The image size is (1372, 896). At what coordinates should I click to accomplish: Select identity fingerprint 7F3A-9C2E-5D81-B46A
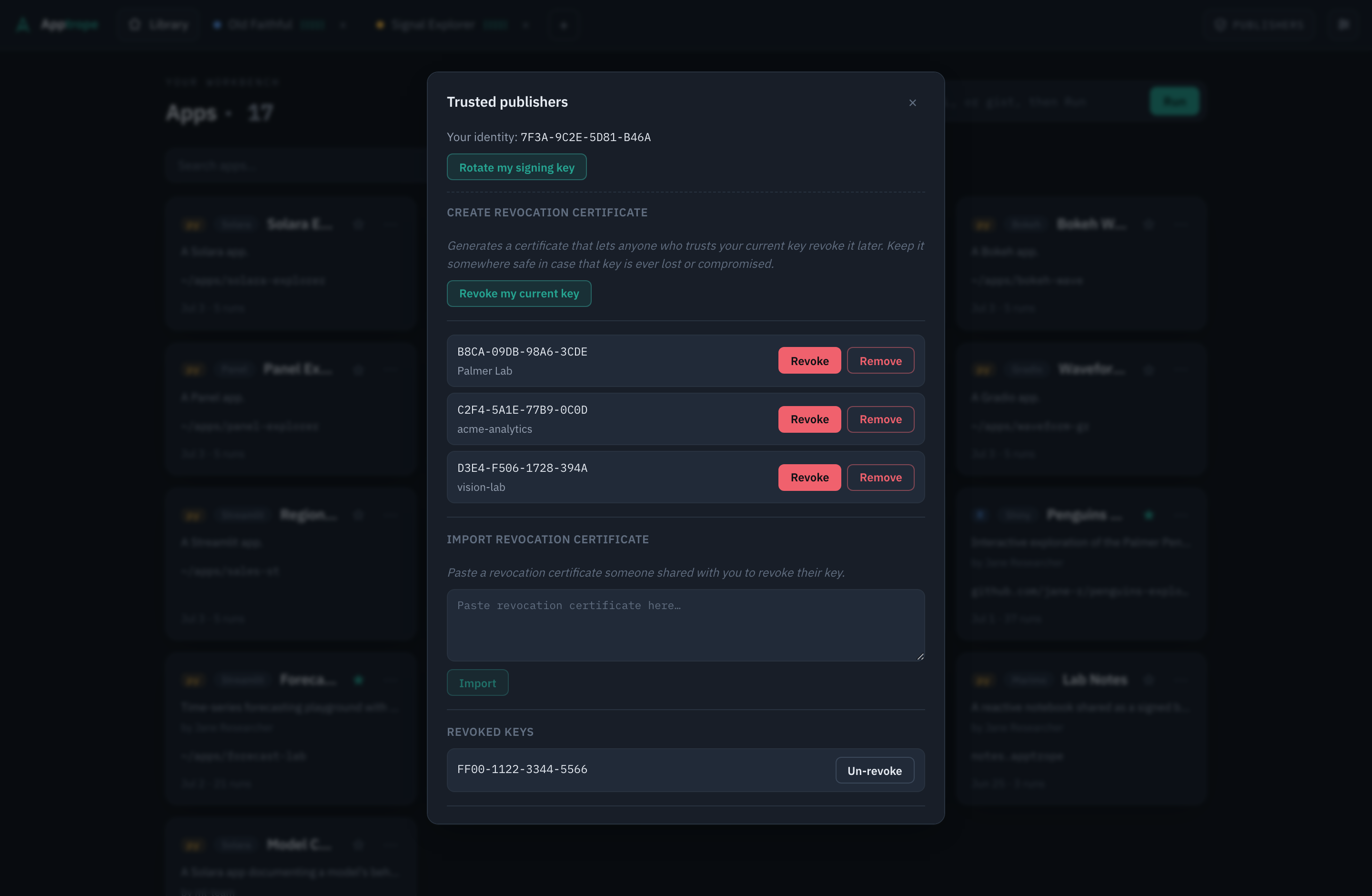[x=585, y=137]
